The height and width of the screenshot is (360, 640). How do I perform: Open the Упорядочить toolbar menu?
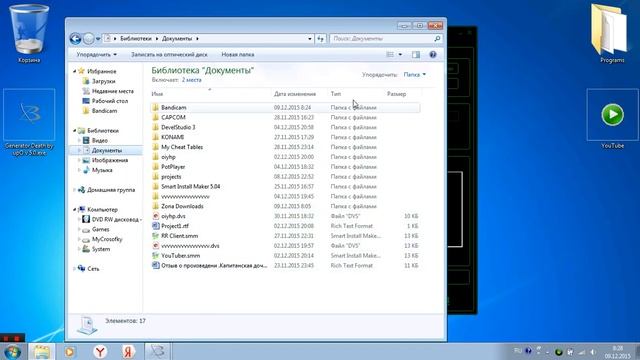click(96, 54)
